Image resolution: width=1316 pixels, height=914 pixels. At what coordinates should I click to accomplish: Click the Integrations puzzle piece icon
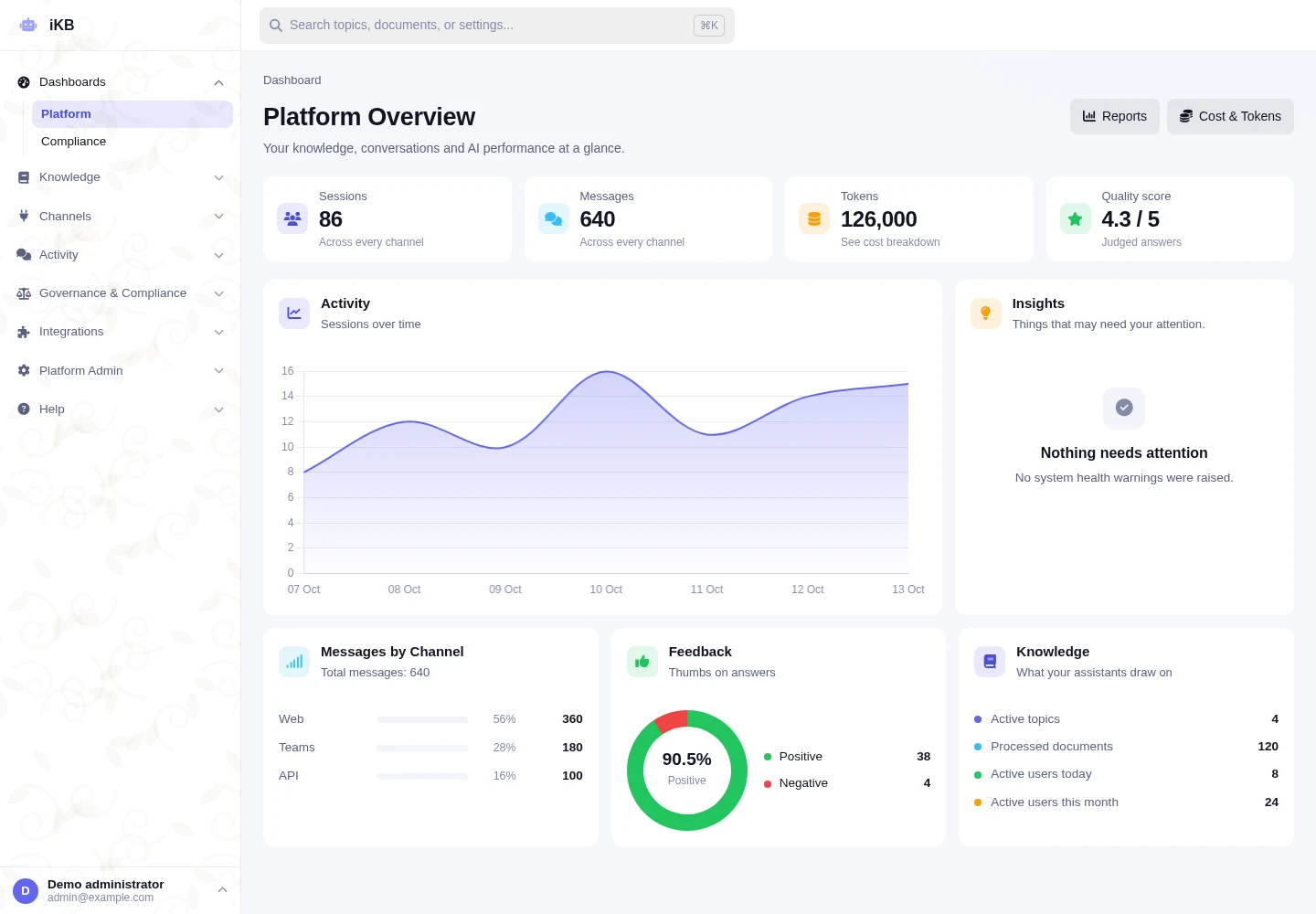[x=24, y=332]
